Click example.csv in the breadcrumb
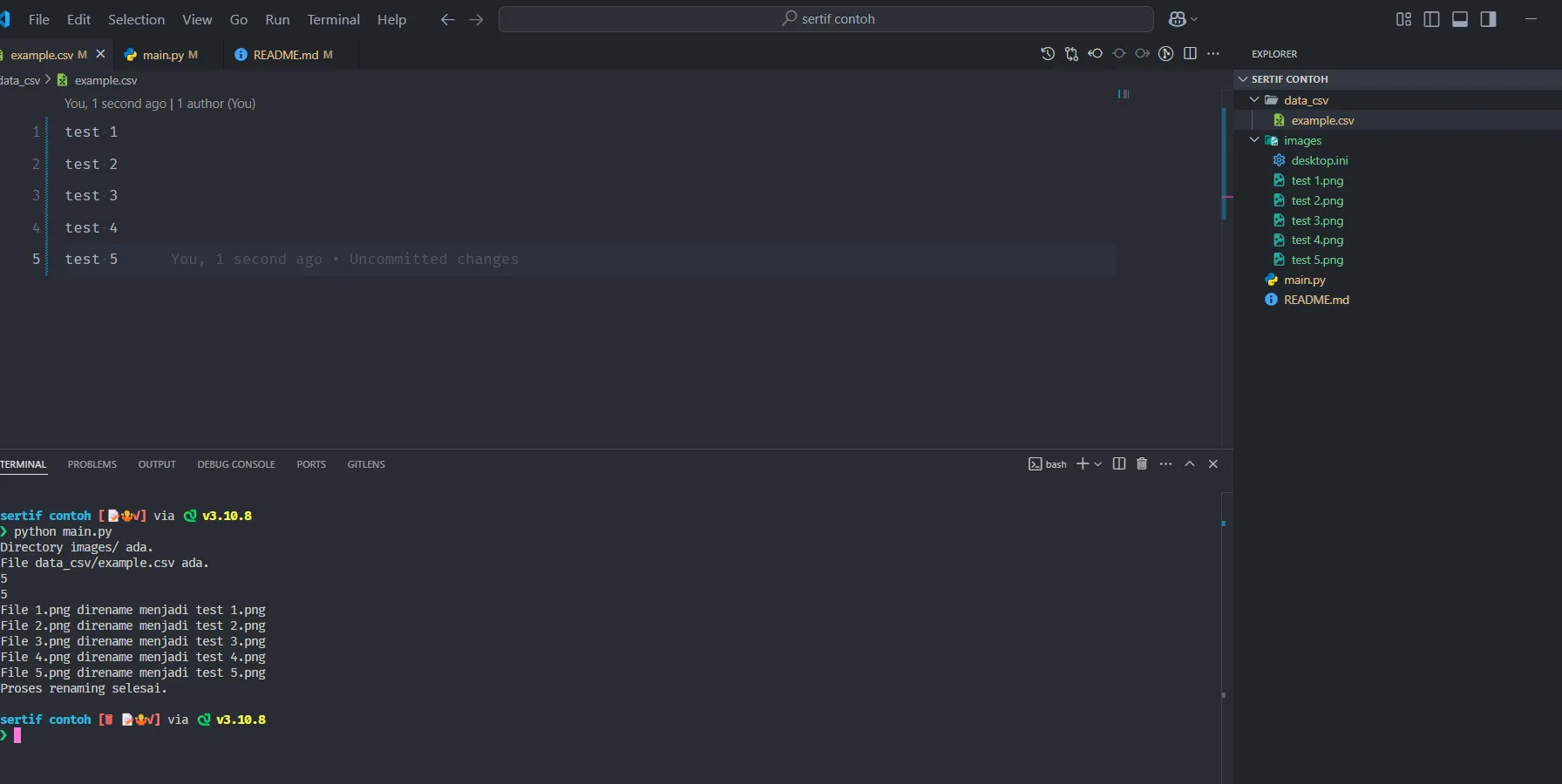The height and width of the screenshot is (784, 1562). [105, 80]
